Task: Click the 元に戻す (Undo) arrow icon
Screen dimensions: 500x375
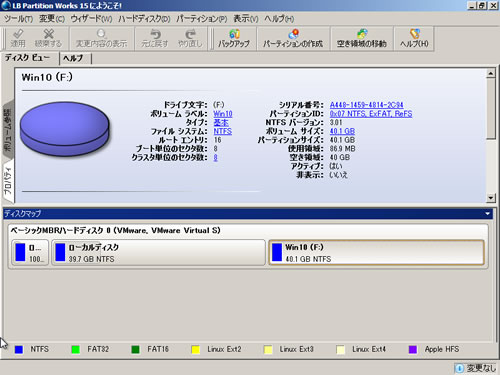Action: click(x=155, y=34)
